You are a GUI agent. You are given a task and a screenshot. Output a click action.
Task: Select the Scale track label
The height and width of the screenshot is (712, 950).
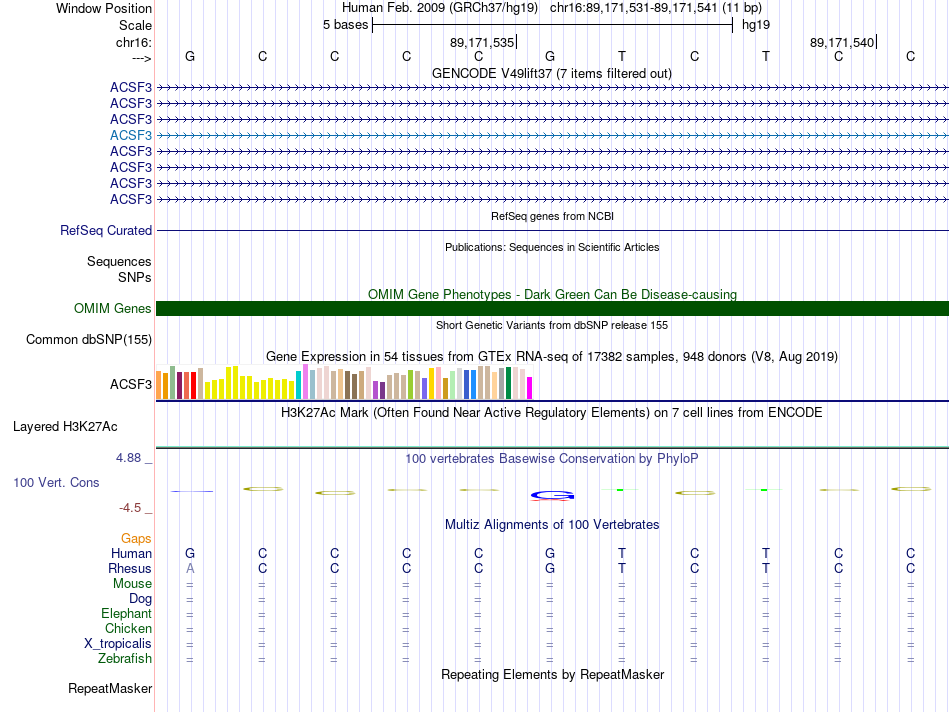coord(135,25)
